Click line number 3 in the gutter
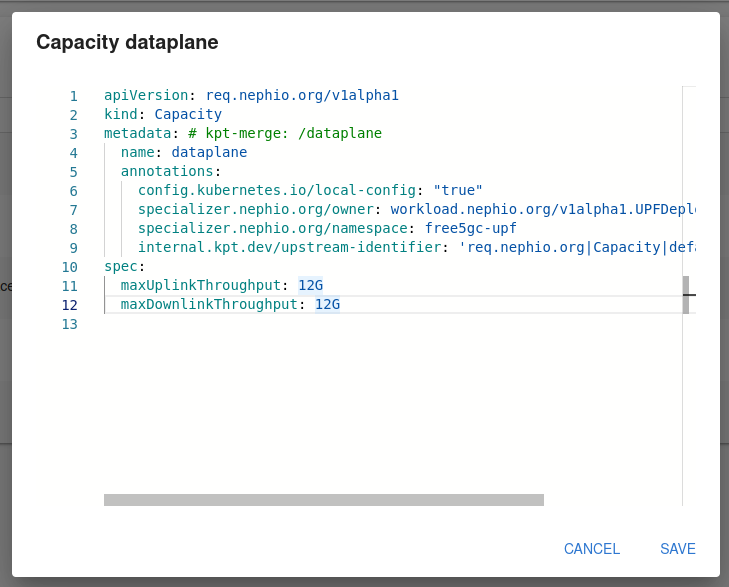Image resolution: width=729 pixels, height=587 pixels. [73, 134]
